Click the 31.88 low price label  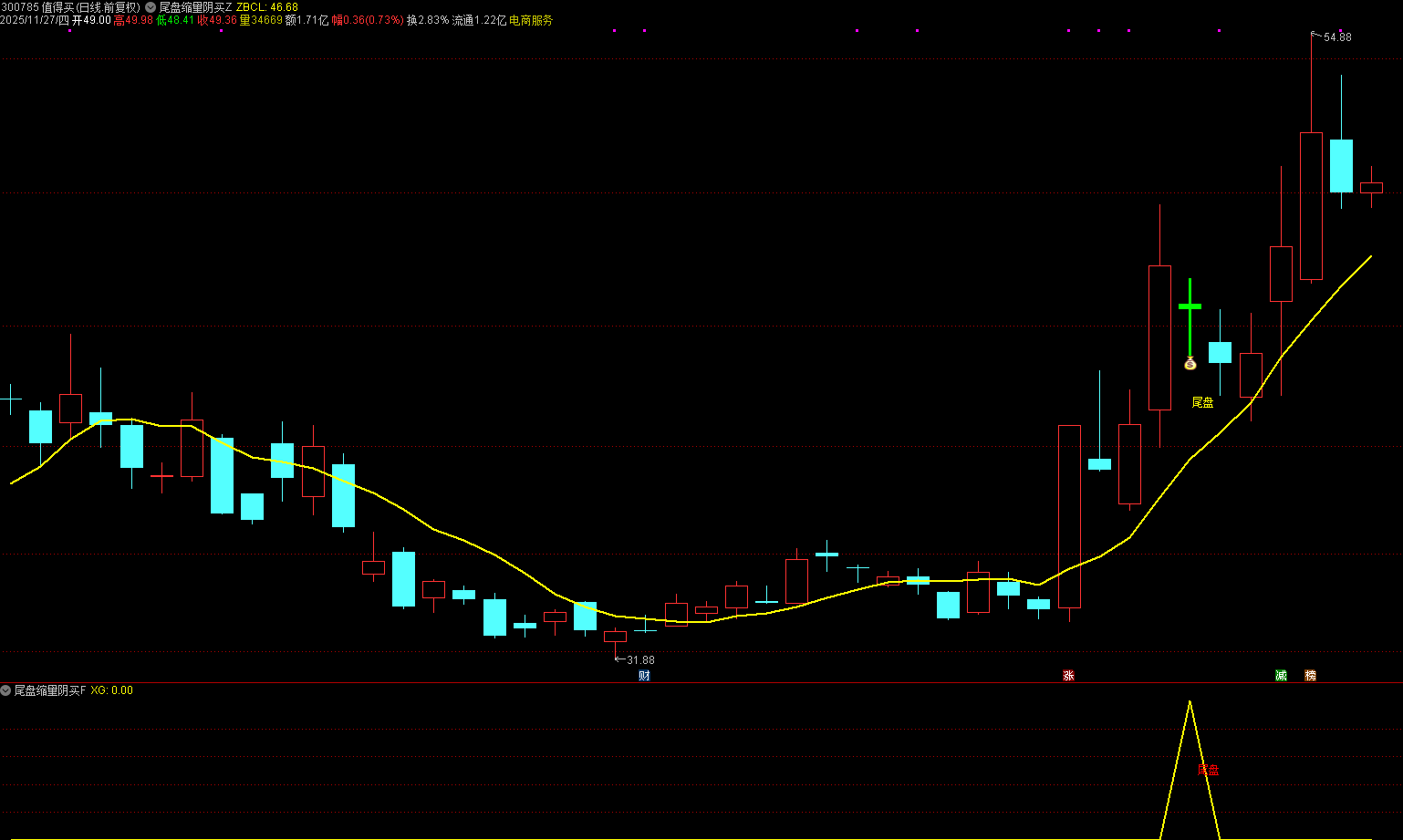click(x=640, y=660)
